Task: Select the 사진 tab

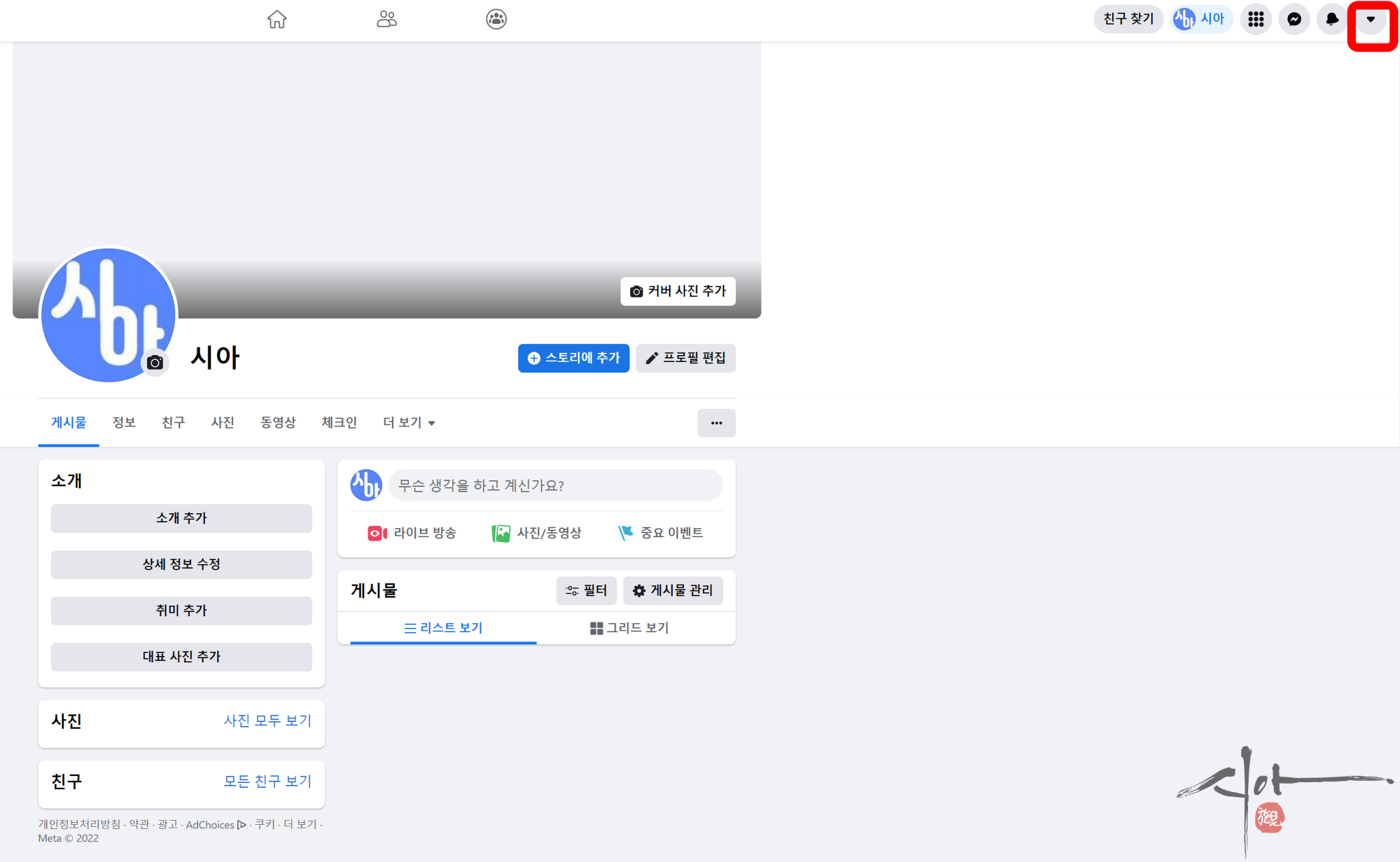Action: 223,423
